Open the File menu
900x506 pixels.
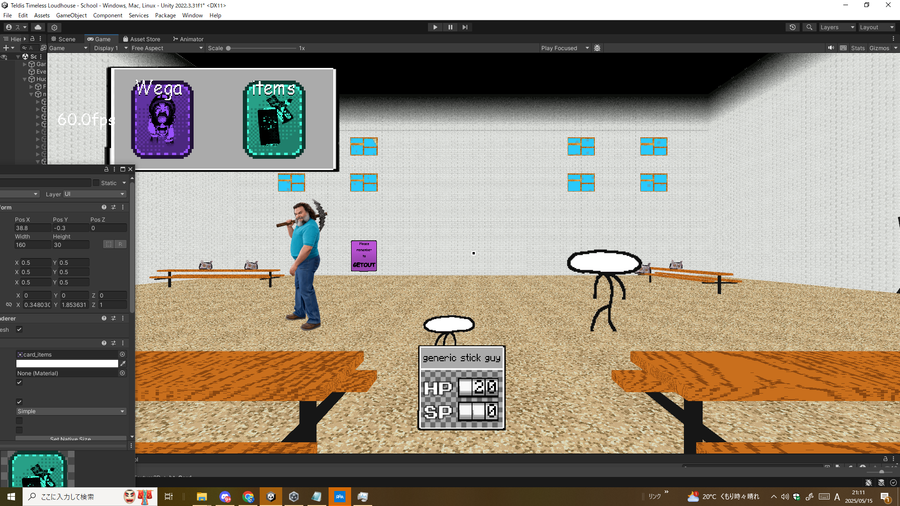pos(7,15)
